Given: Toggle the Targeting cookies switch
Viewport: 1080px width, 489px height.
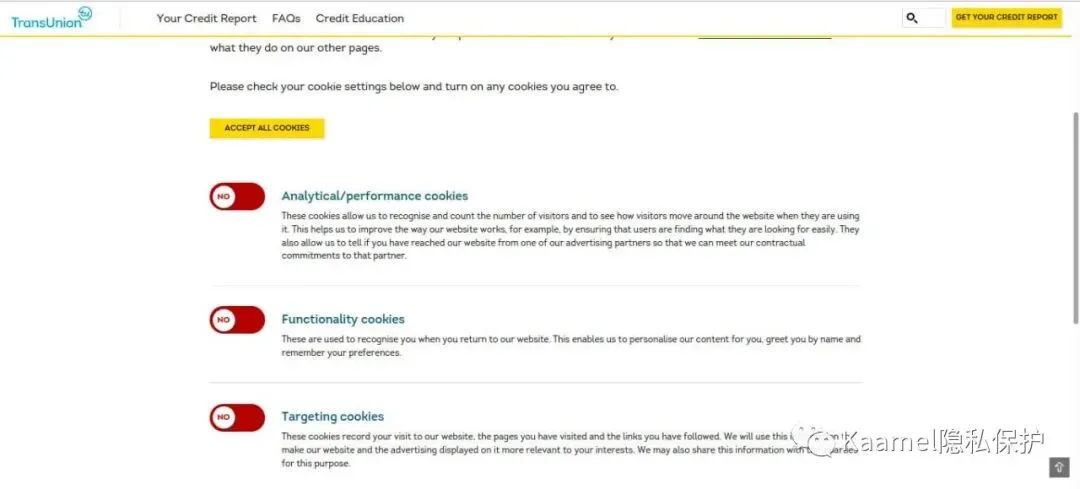Looking at the screenshot, I should [x=238, y=417].
